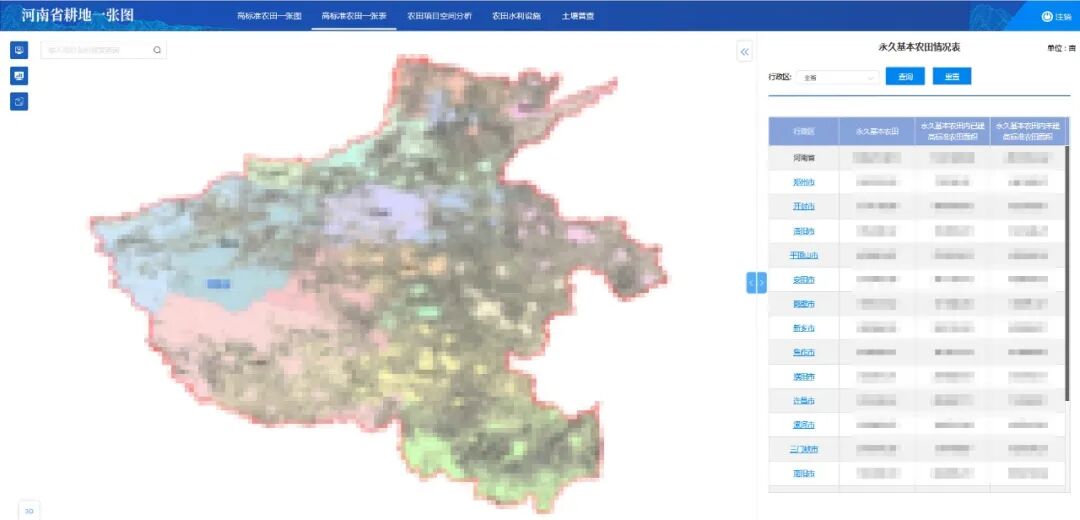
Task: Click the 永久基本农田情况表 panel title
Action: pos(919,48)
